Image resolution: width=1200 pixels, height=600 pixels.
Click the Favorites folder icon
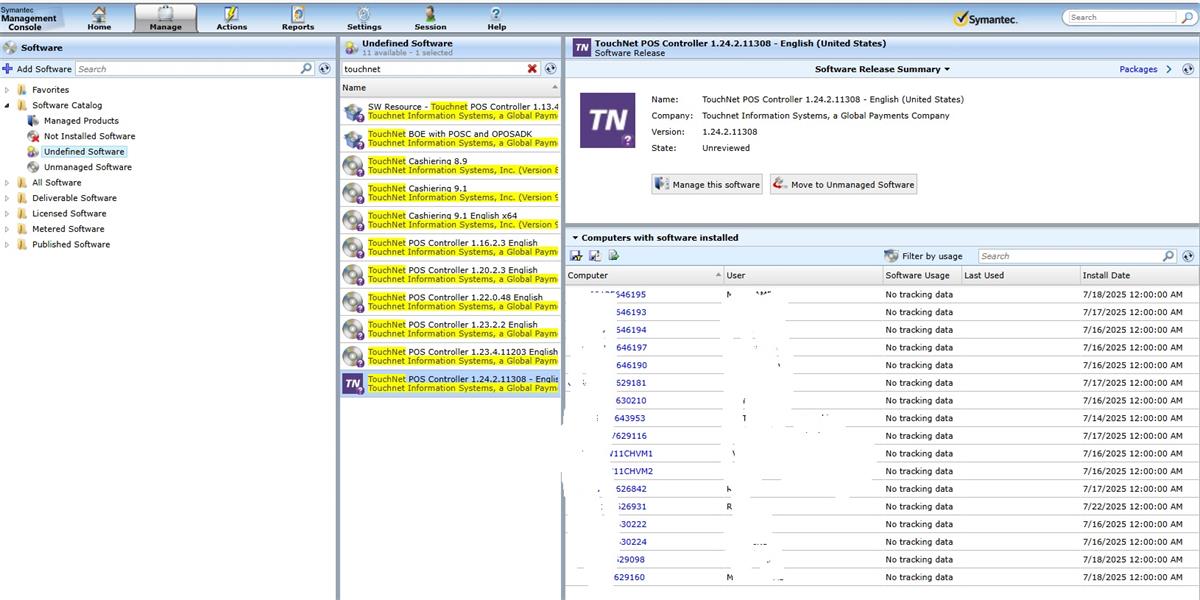22,90
